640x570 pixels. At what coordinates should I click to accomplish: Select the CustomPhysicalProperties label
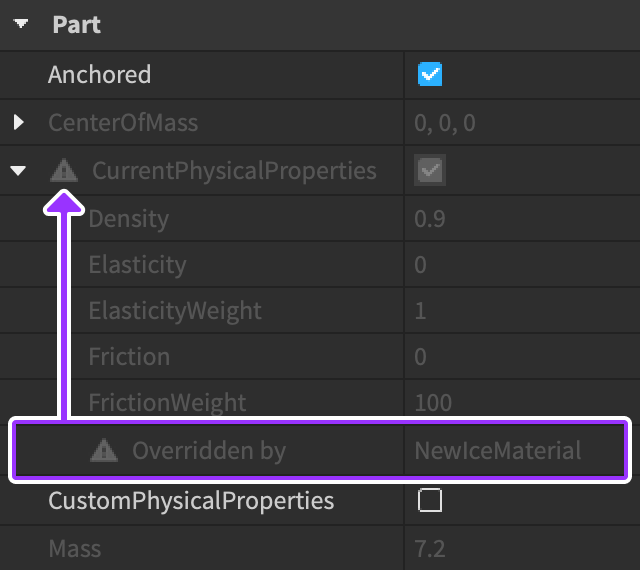[x=191, y=500]
